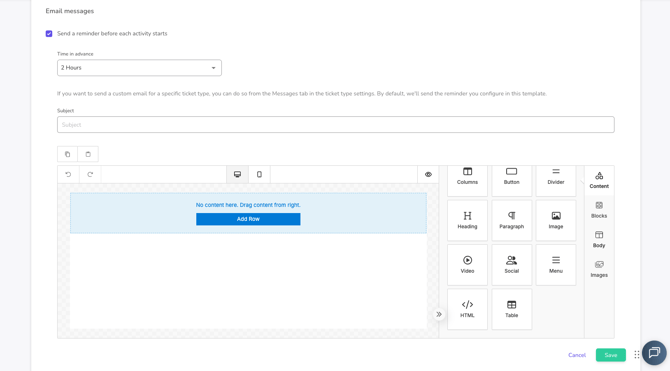Screen dimensions: 670x371
Task: Select the Social content tool
Action: pos(511,265)
